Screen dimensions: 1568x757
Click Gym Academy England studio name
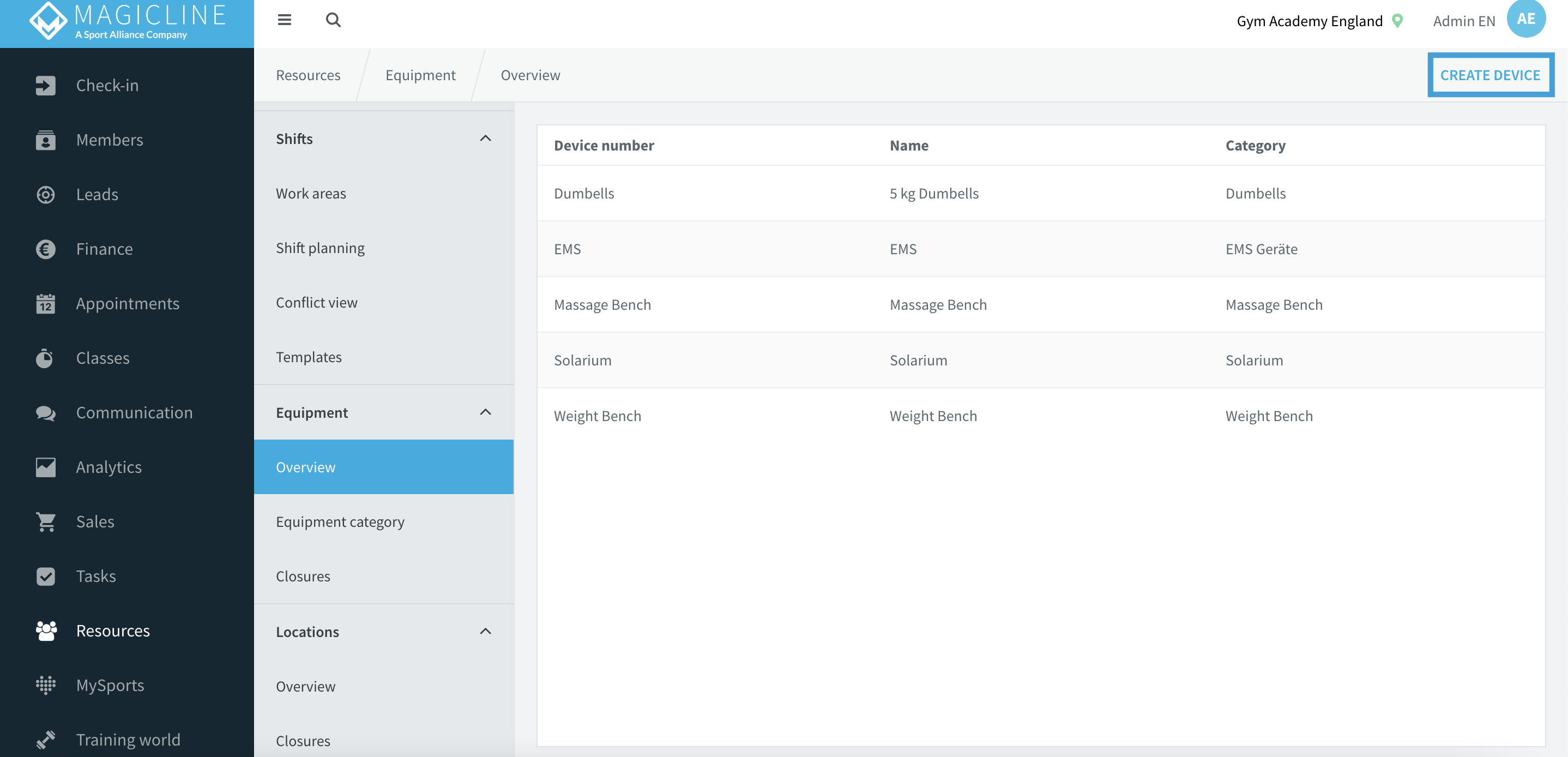[x=1310, y=21]
